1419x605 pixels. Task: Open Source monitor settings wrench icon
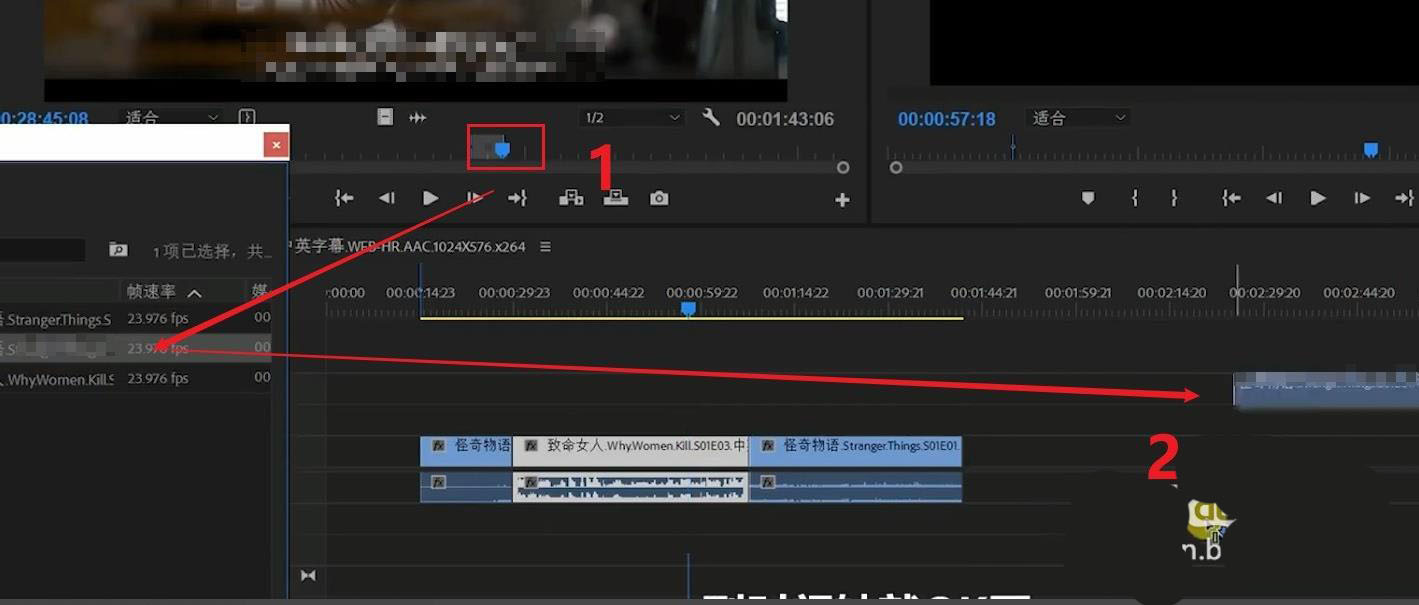[x=711, y=118]
